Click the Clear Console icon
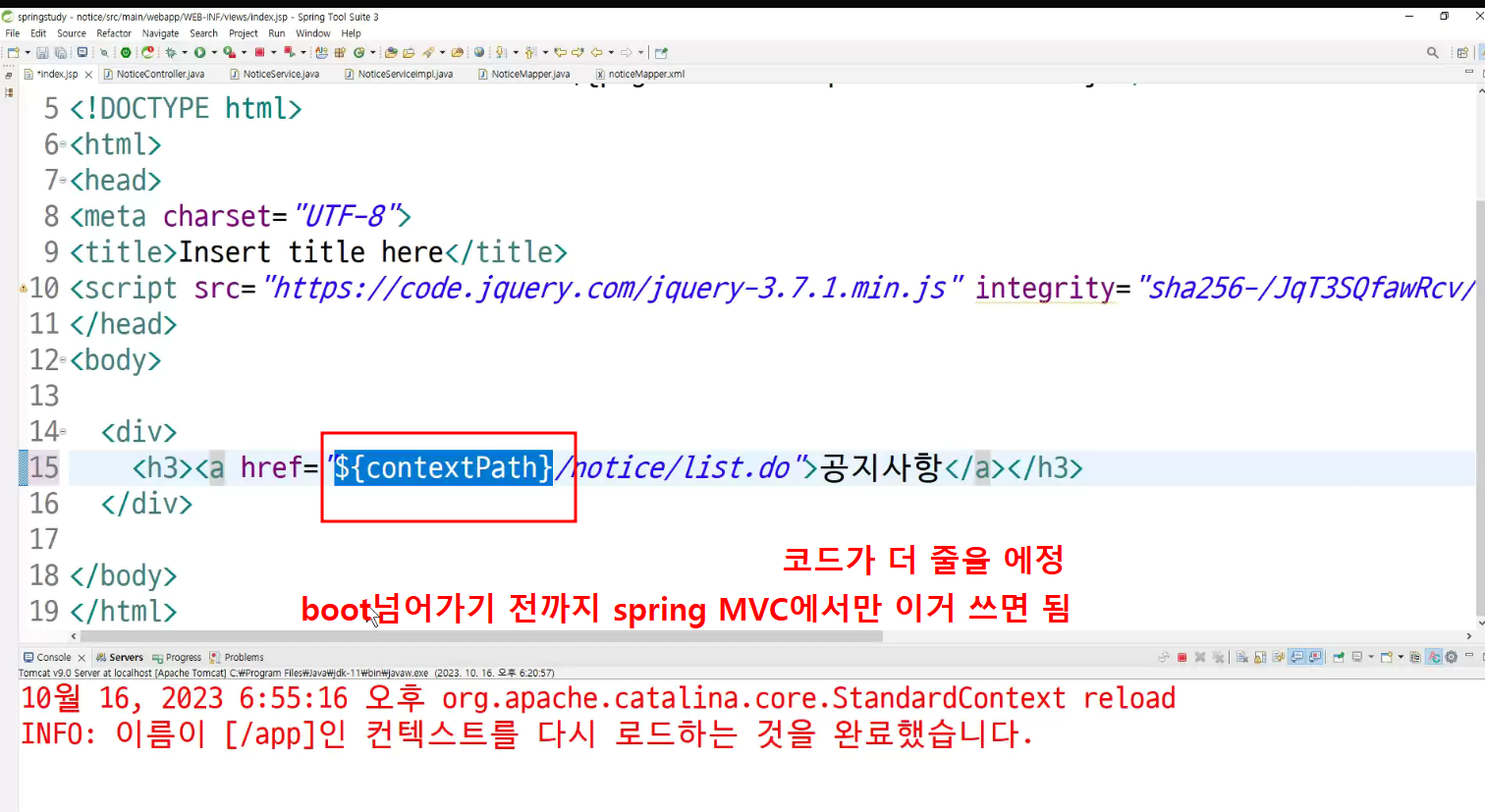The image size is (1485, 812). [x=1242, y=658]
